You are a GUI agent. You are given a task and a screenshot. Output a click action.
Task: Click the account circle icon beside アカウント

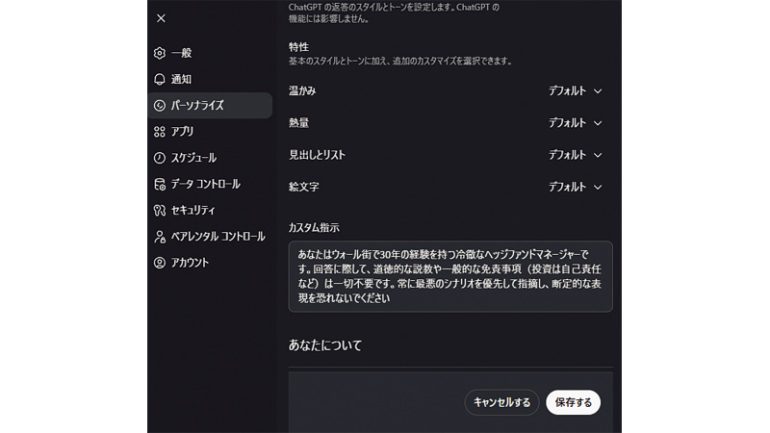160,263
